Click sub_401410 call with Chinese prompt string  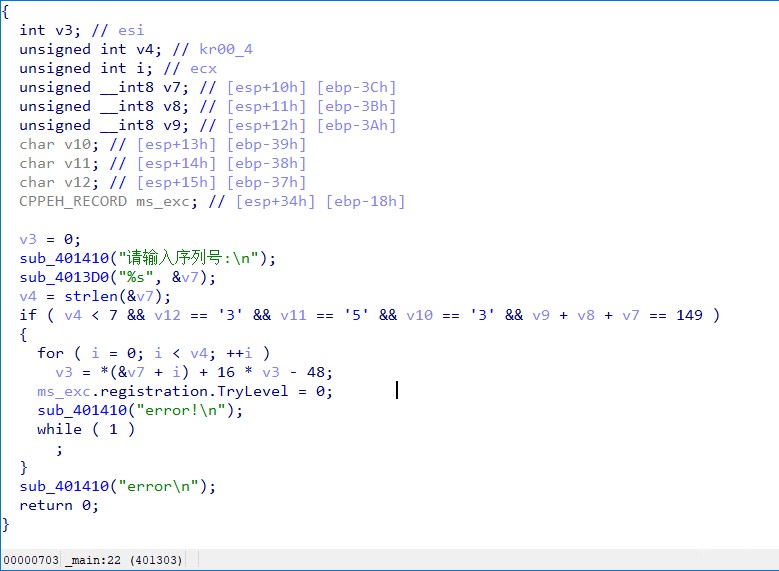click(147, 258)
